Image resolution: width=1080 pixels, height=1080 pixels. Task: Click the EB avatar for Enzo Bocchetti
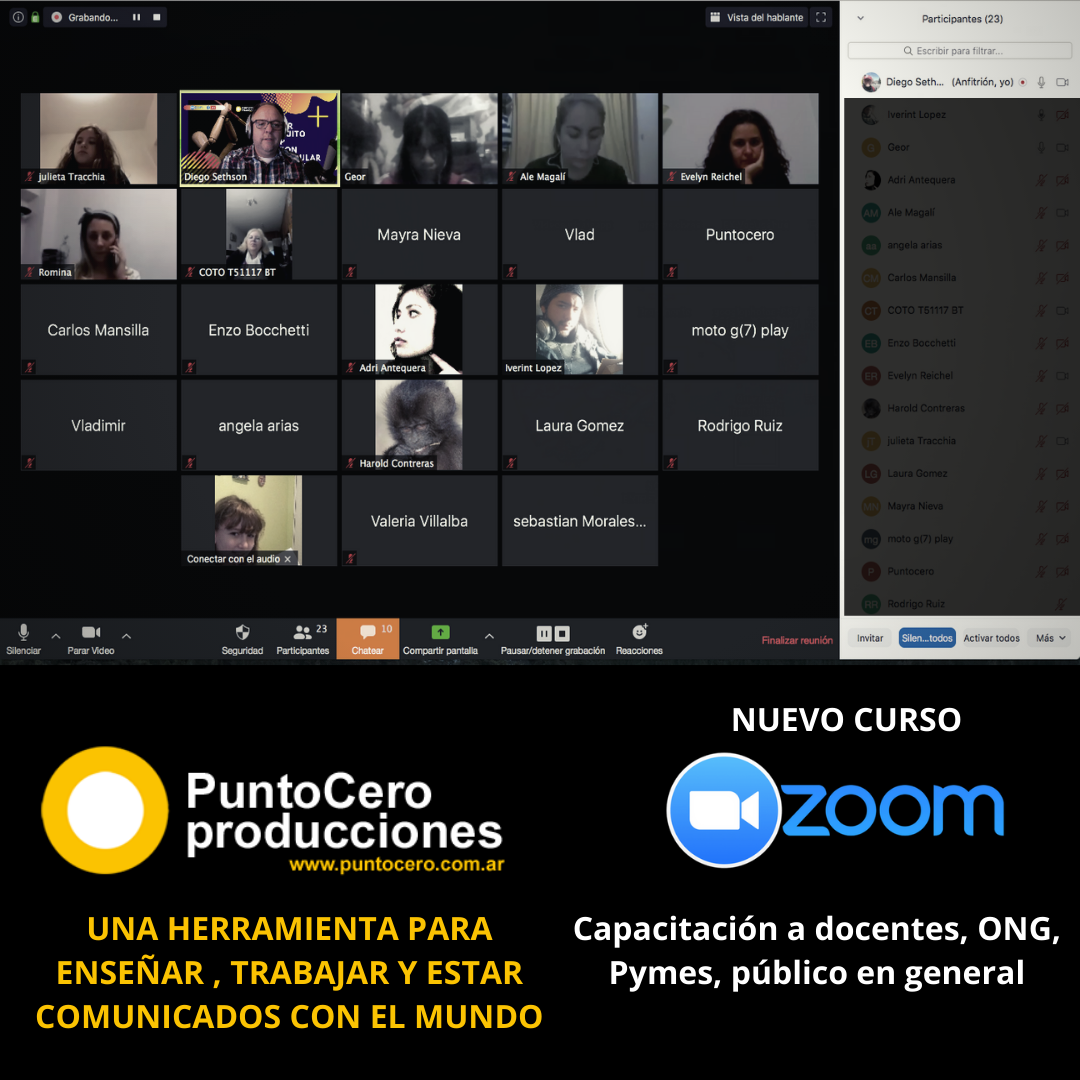click(871, 343)
